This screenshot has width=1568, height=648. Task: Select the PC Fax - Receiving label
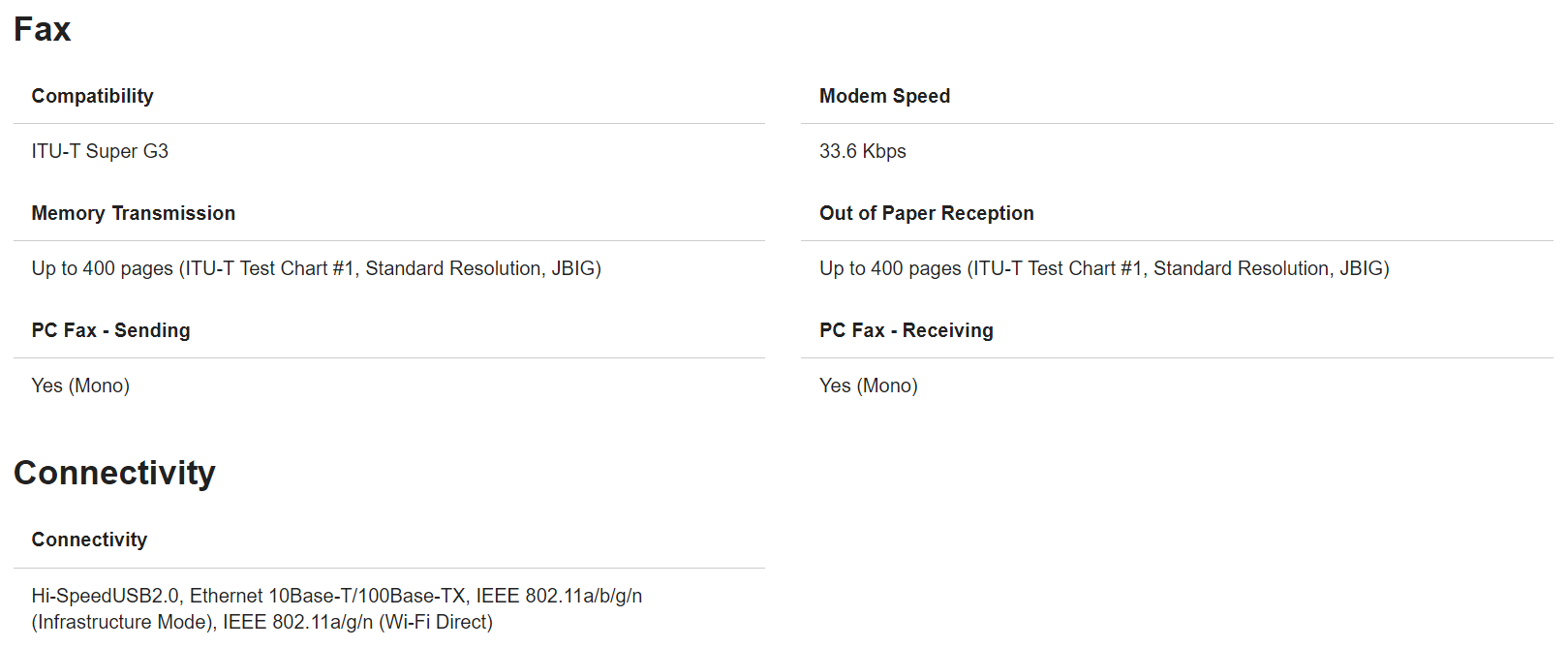[x=906, y=330]
